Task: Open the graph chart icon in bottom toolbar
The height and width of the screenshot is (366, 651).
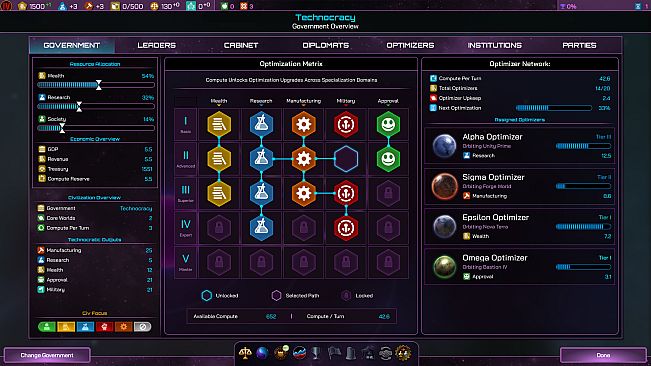Action: [x=299, y=353]
